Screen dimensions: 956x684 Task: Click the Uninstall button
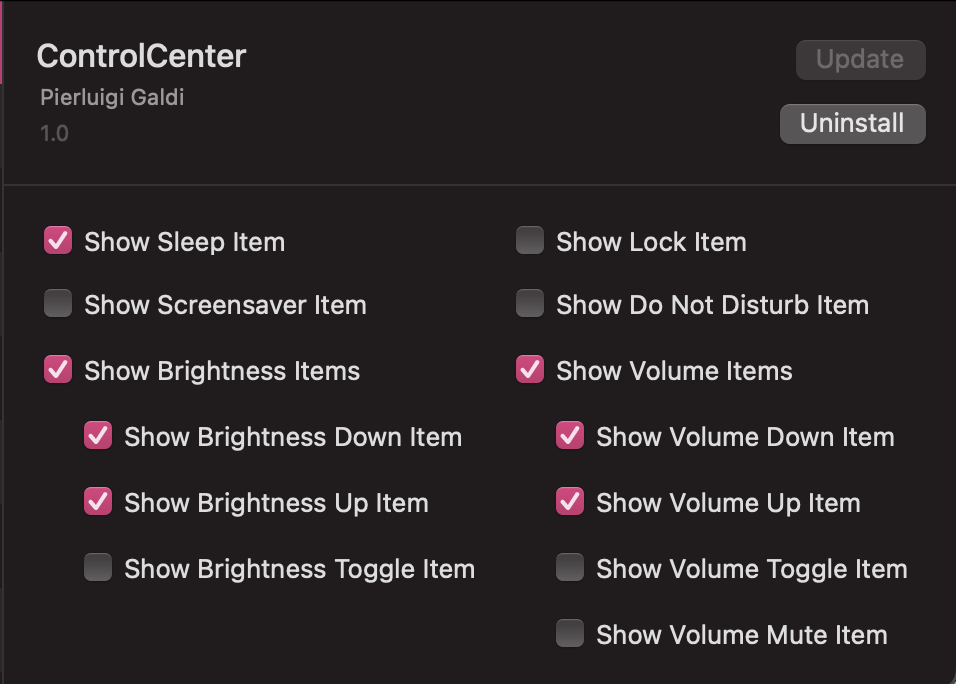[852, 123]
